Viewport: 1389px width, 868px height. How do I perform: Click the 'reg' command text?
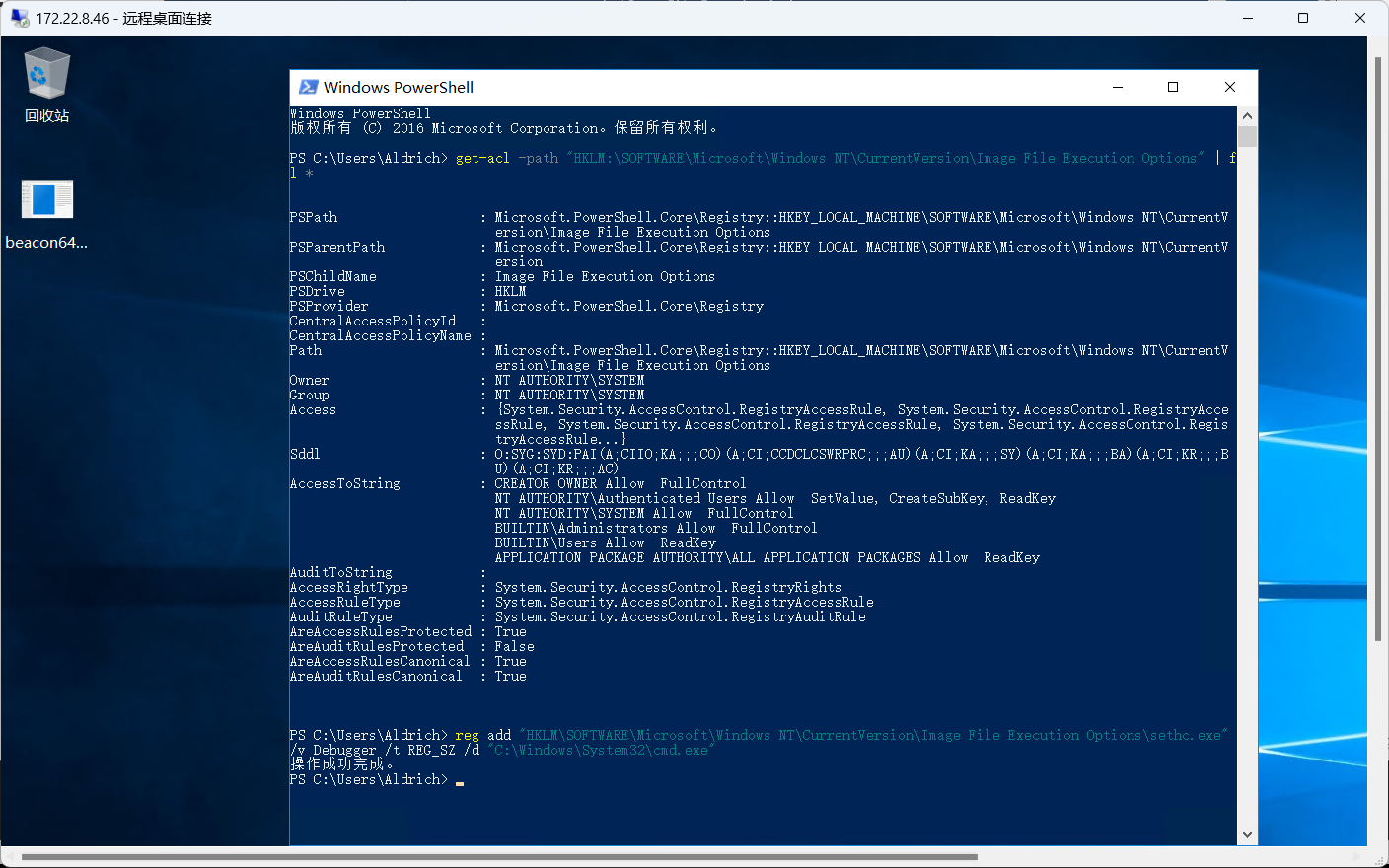(468, 735)
